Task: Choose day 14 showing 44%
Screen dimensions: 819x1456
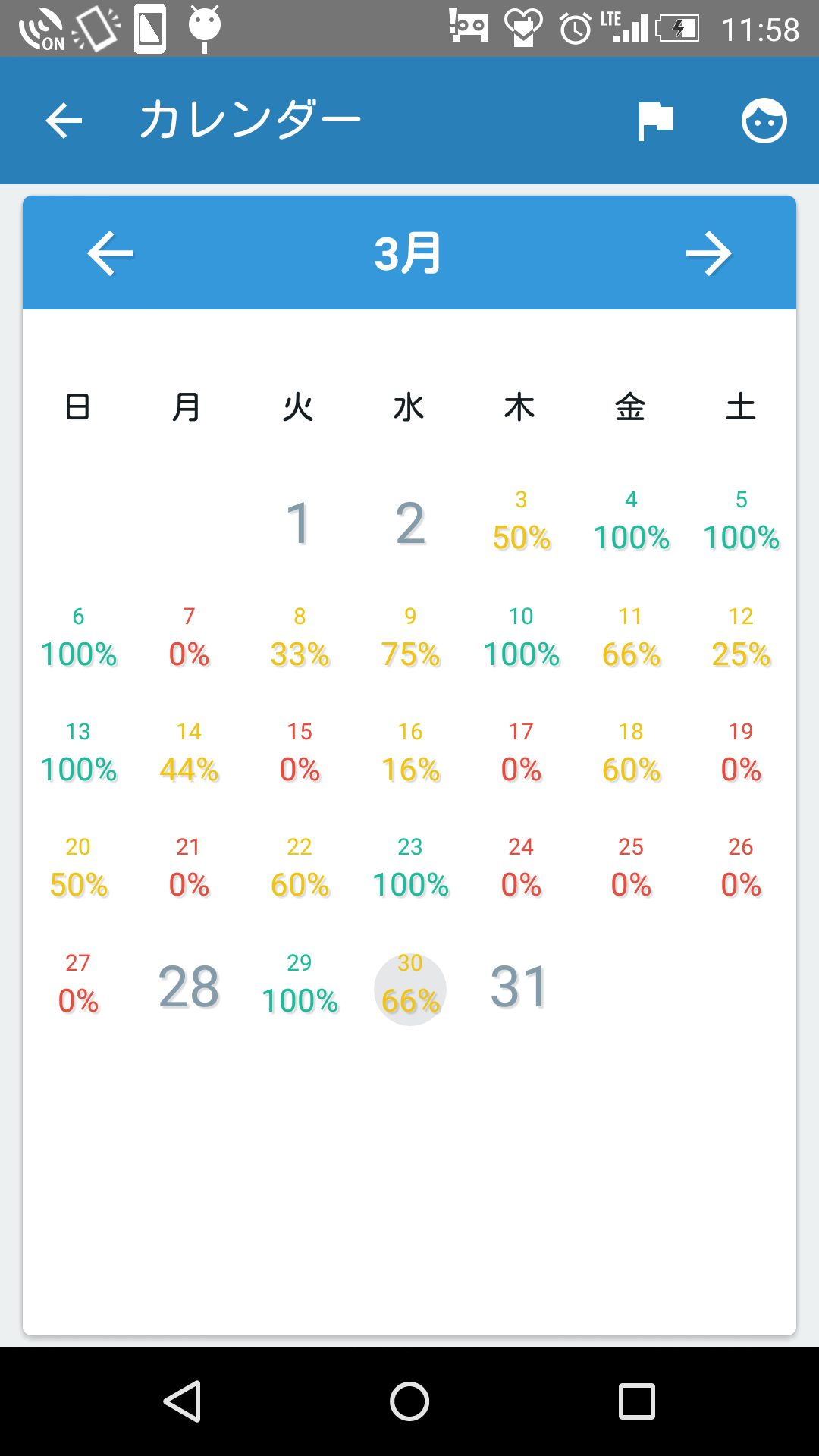Action: click(189, 752)
